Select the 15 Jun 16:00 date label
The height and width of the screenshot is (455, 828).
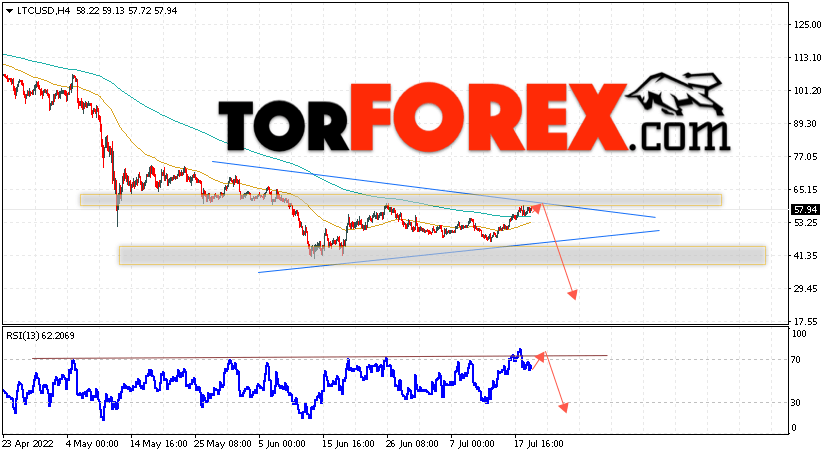click(348, 444)
